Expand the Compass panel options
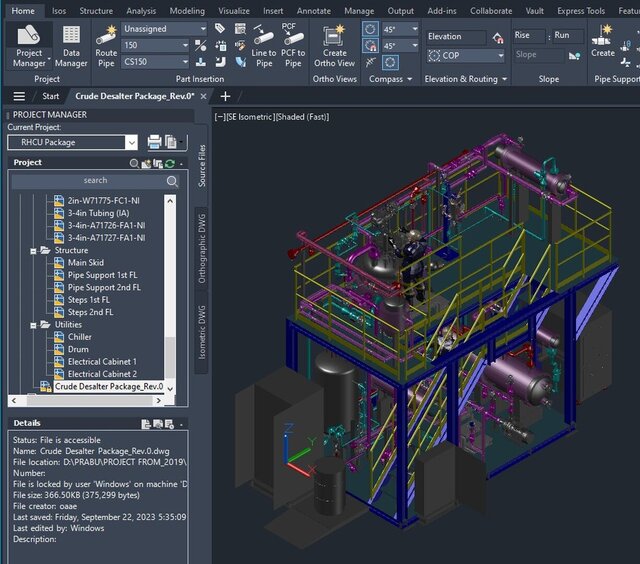 [390, 79]
